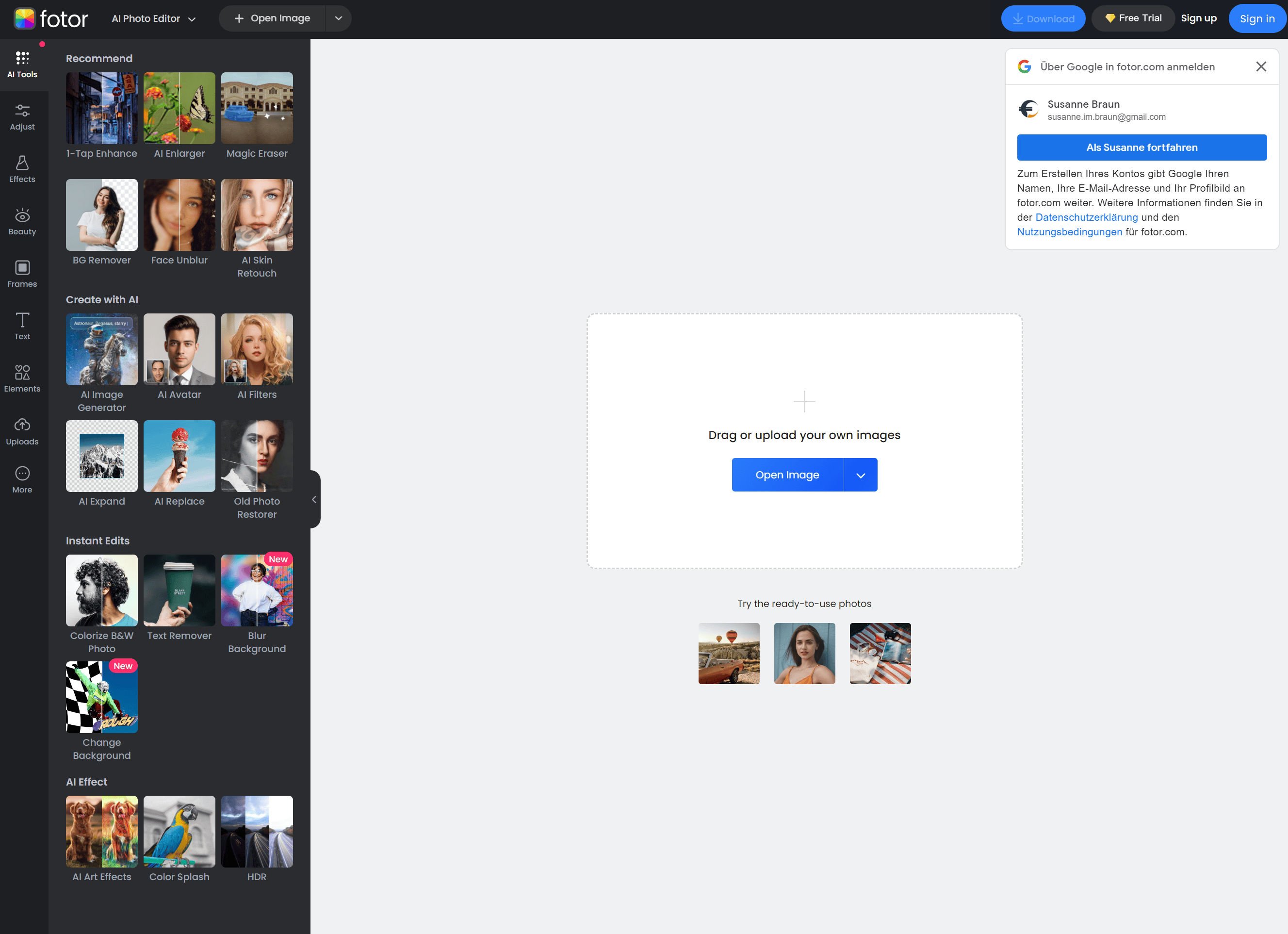
Task: Expand the blue Open Image dropdown arrow
Action: 861,475
